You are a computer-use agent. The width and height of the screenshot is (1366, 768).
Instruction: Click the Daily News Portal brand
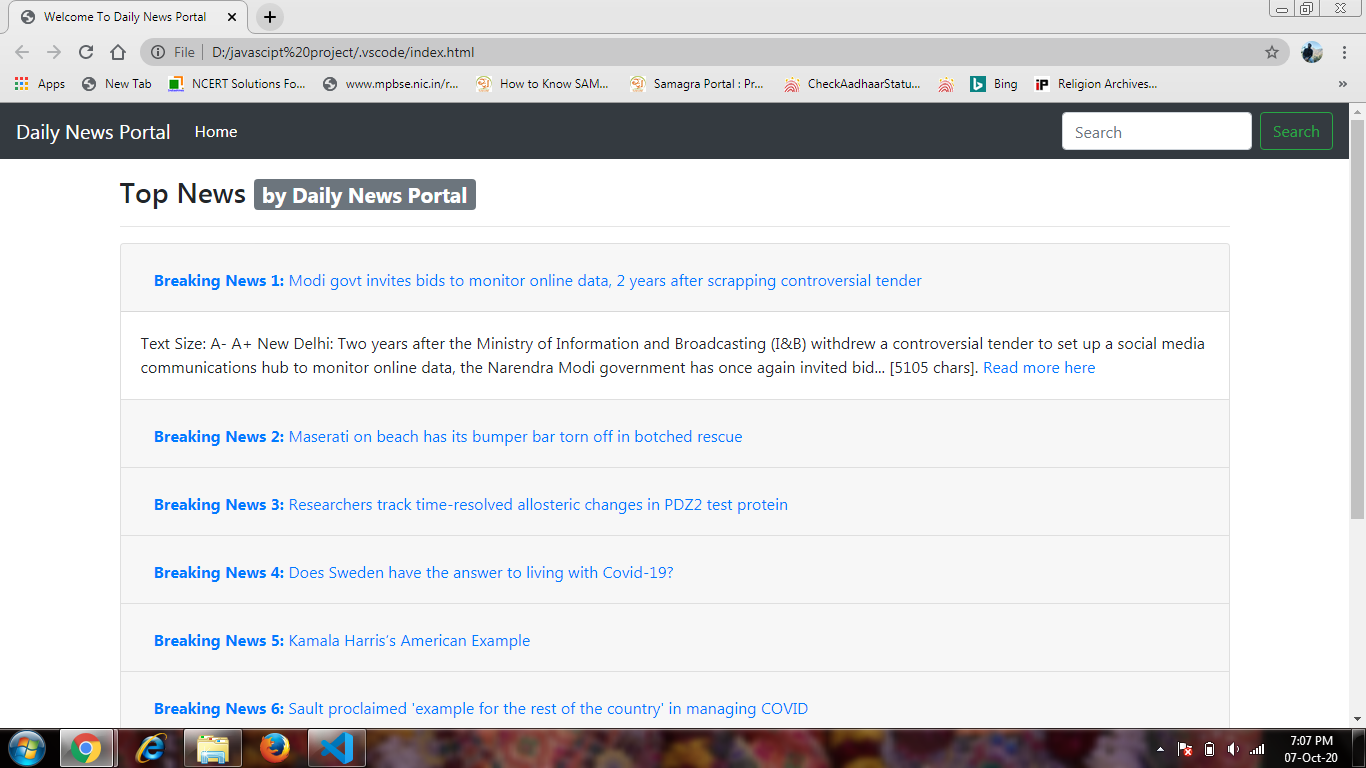click(93, 132)
